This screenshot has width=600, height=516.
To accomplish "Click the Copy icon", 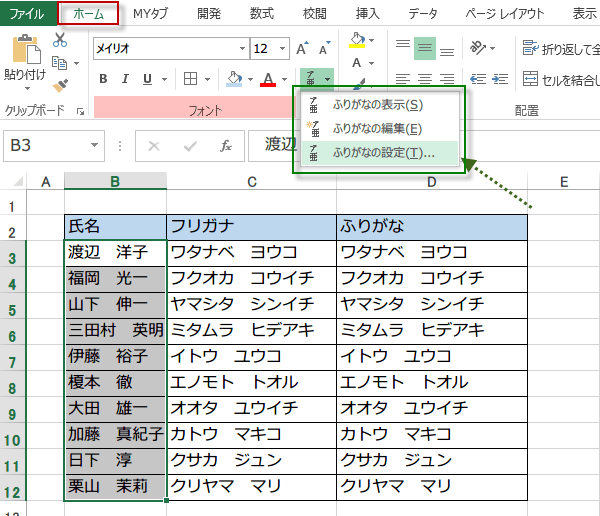I will coord(59,62).
